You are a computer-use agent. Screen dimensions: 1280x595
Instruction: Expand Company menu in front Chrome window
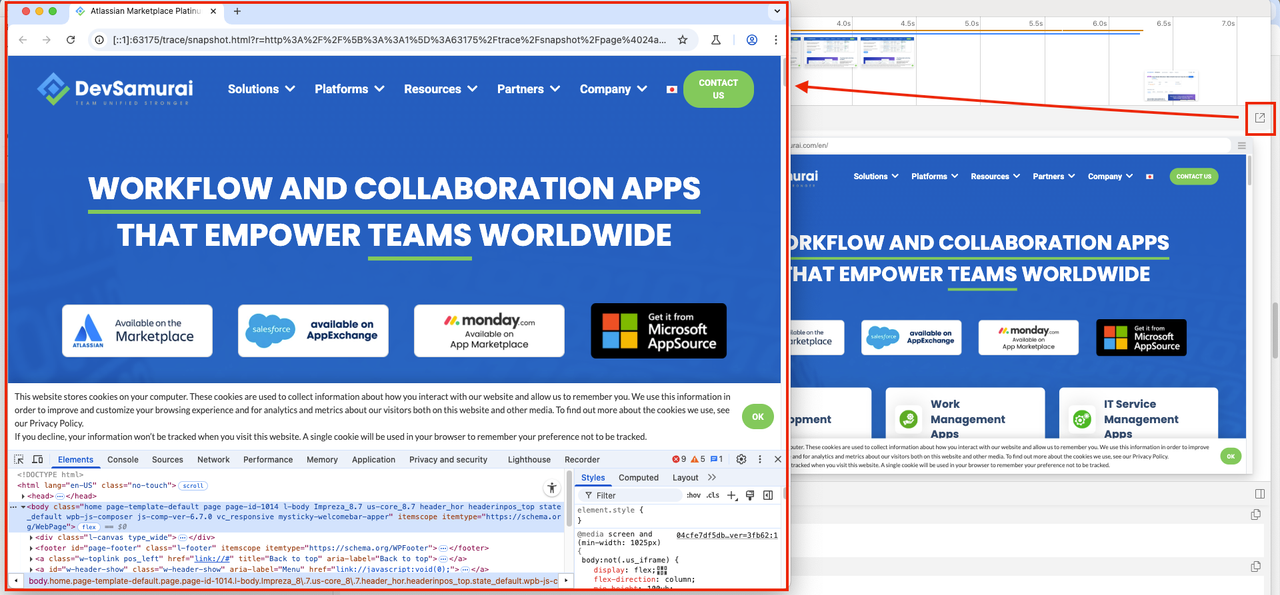[613, 89]
